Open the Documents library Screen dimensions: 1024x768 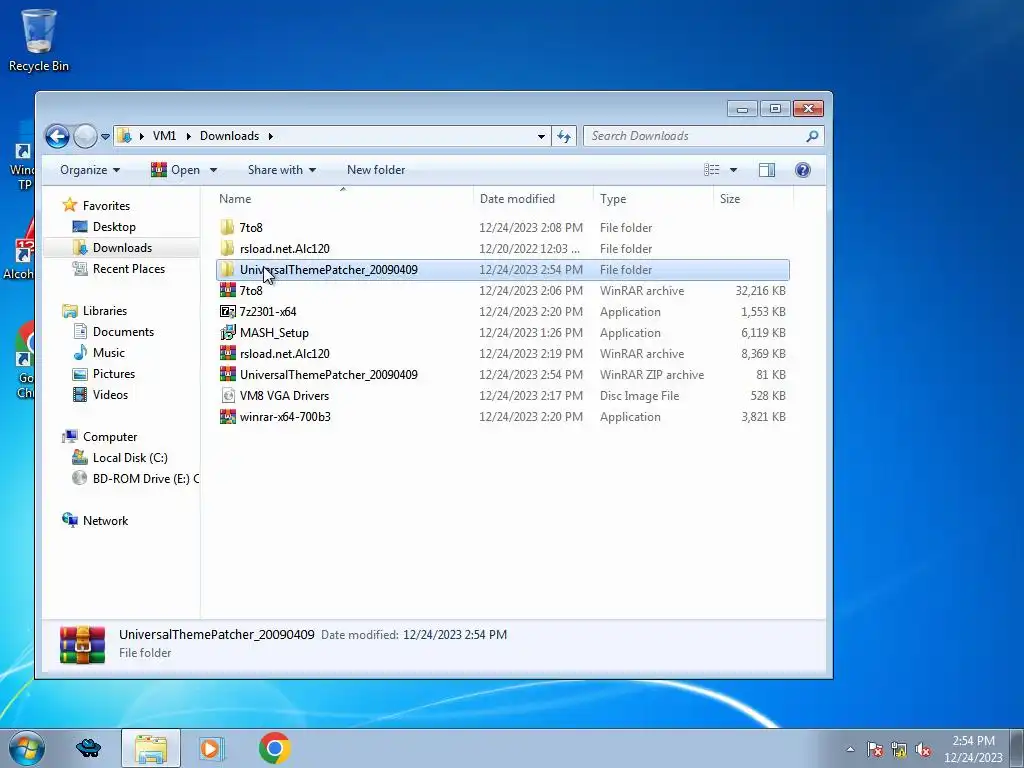(x=123, y=332)
